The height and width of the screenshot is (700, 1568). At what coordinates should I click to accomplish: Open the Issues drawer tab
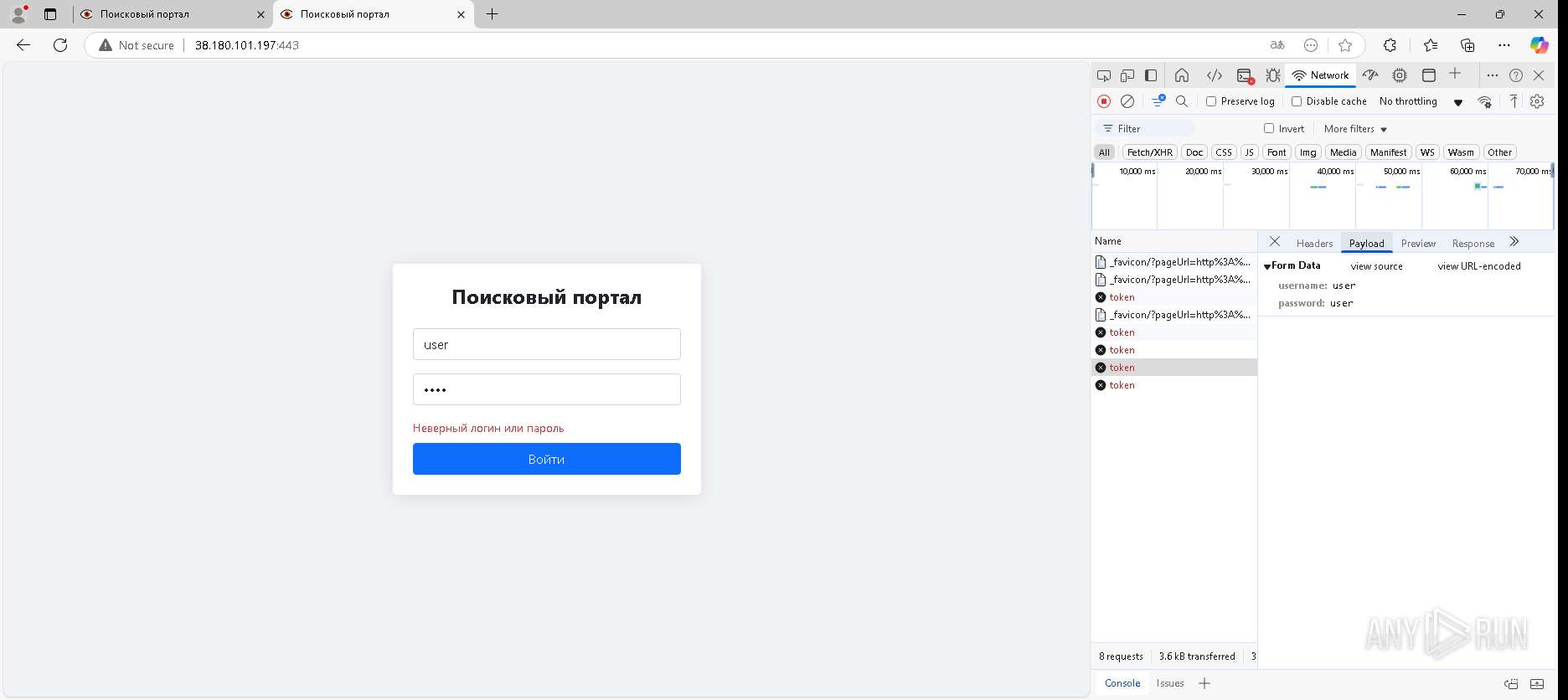coord(1170,683)
